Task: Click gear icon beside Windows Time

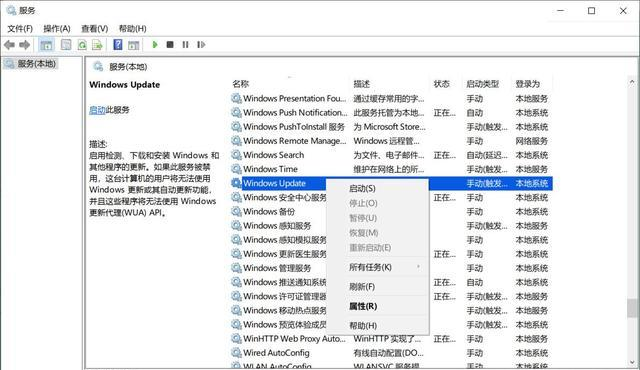Action: point(236,169)
